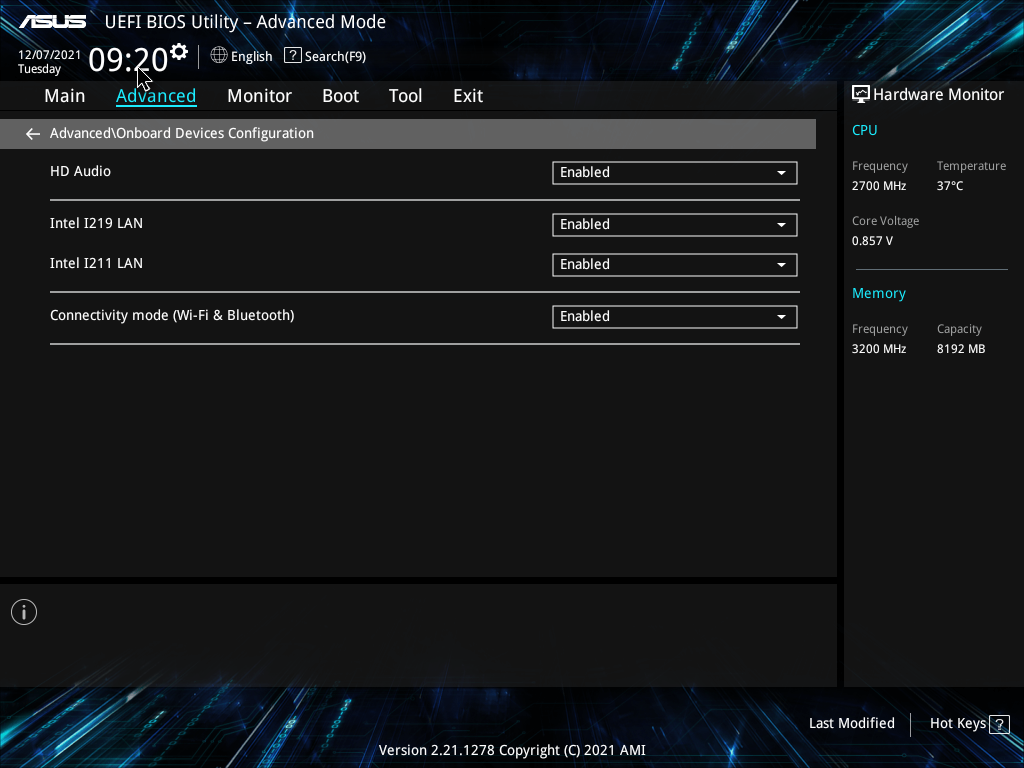The width and height of the screenshot is (1024, 768).
Task: Click Search(F9) label
Action: click(x=335, y=57)
